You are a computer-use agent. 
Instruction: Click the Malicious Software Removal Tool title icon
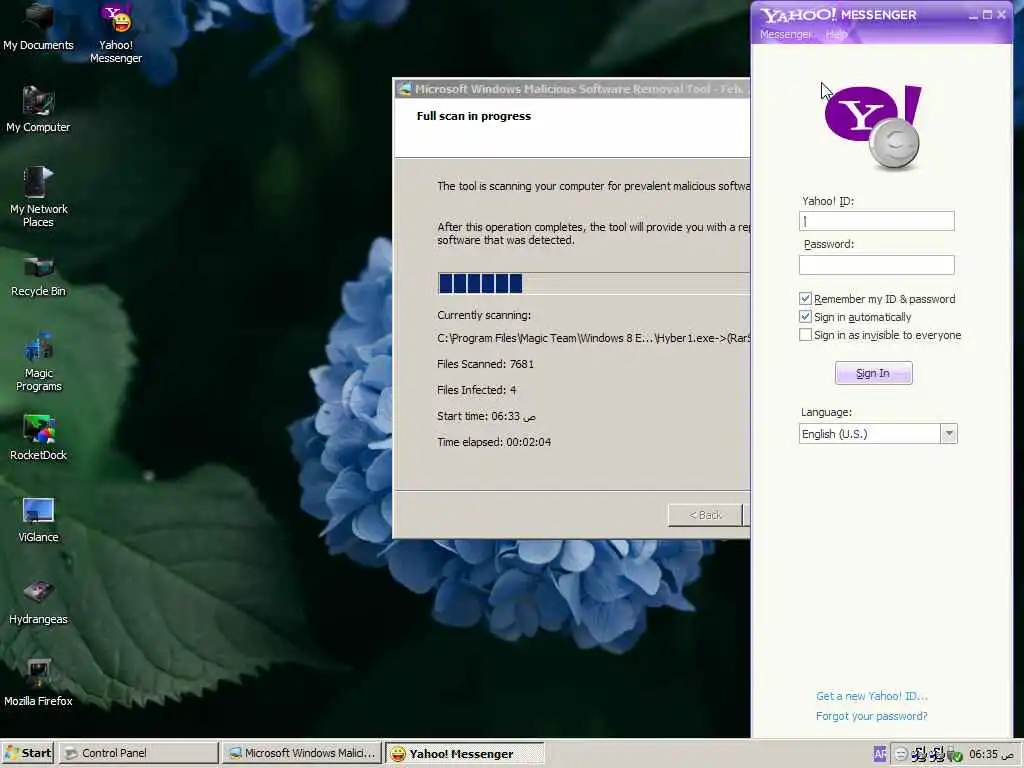click(404, 89)
